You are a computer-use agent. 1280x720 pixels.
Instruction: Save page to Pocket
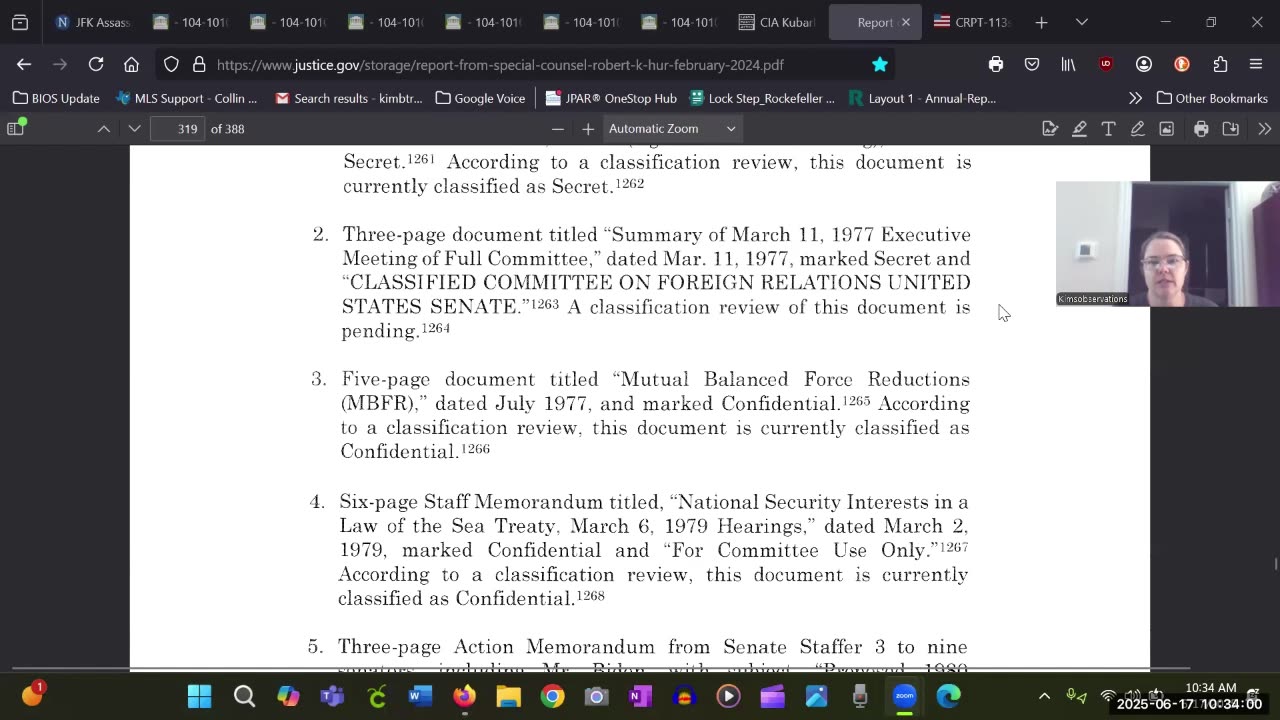1032,64
